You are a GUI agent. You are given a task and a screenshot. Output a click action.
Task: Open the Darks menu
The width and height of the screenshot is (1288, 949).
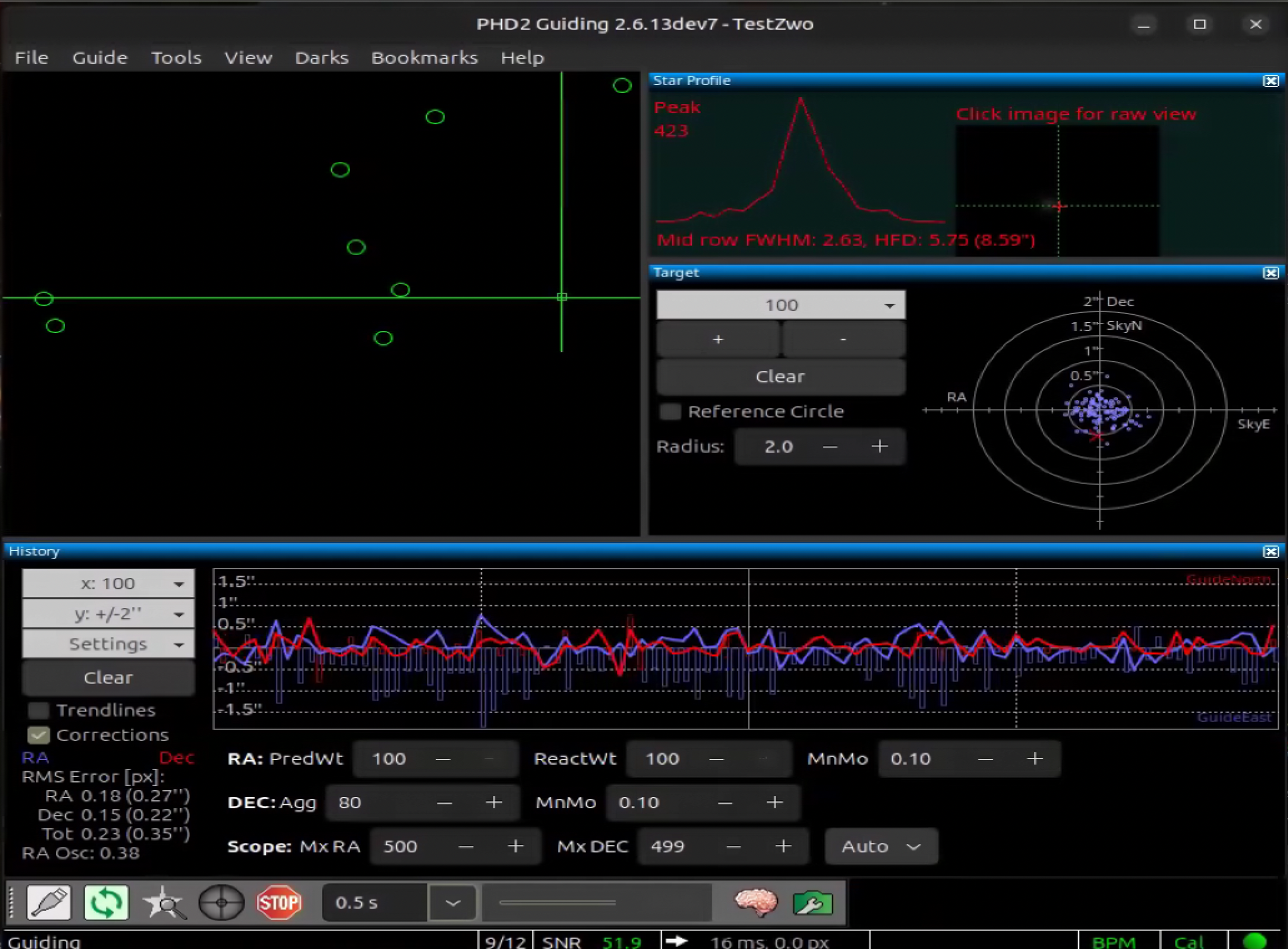point(321,58)
